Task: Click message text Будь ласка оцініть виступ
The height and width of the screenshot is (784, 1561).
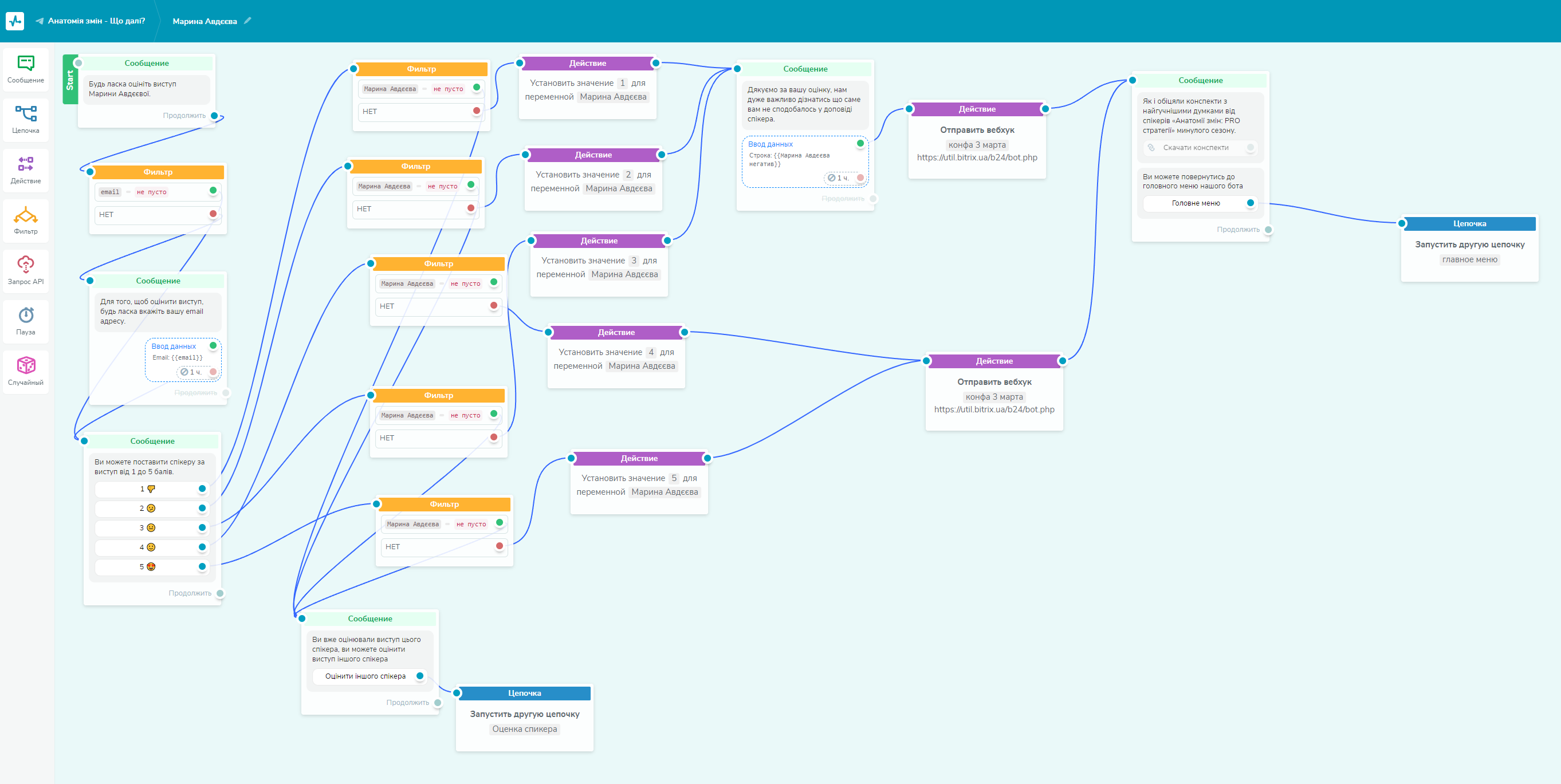Action: 133,88
